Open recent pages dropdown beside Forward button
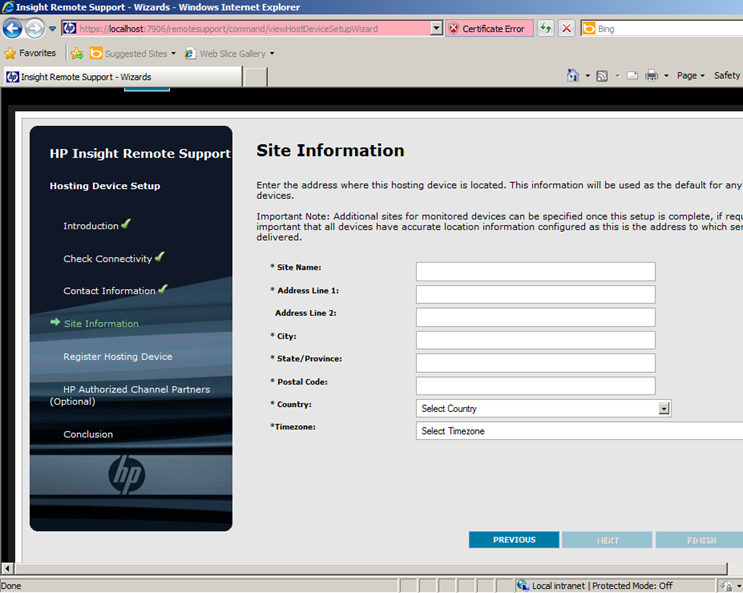 (x=52, y=29)
